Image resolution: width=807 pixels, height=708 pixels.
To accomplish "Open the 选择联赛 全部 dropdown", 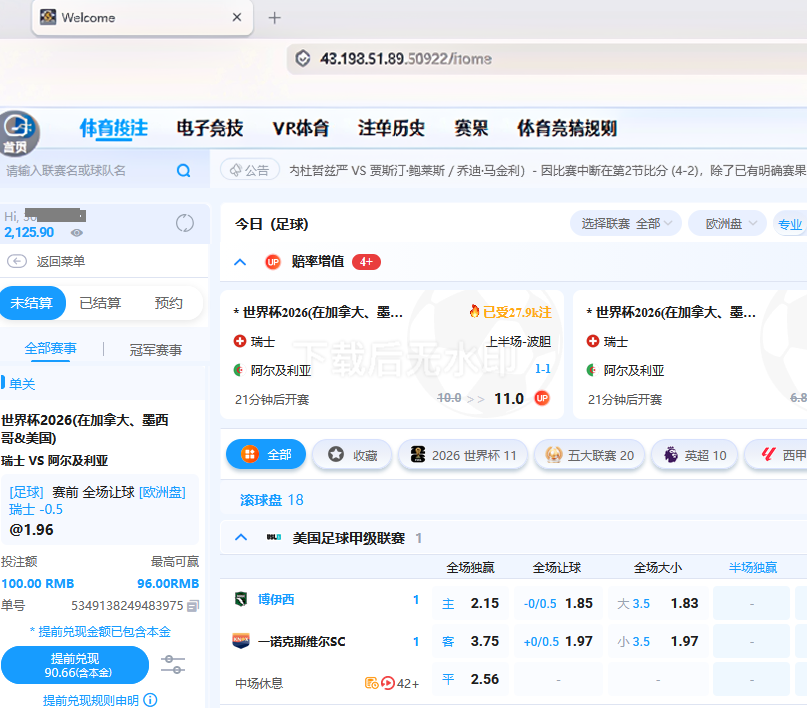I will pos(626,224).
